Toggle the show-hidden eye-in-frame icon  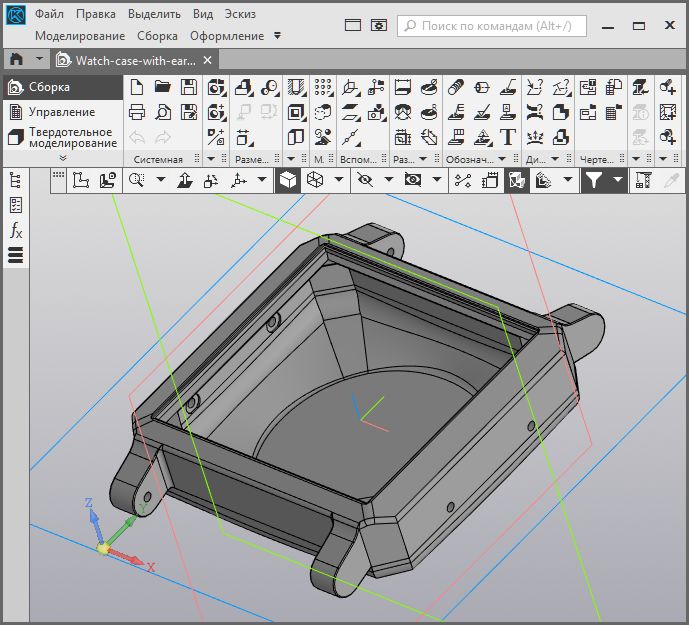coord(413,180)
